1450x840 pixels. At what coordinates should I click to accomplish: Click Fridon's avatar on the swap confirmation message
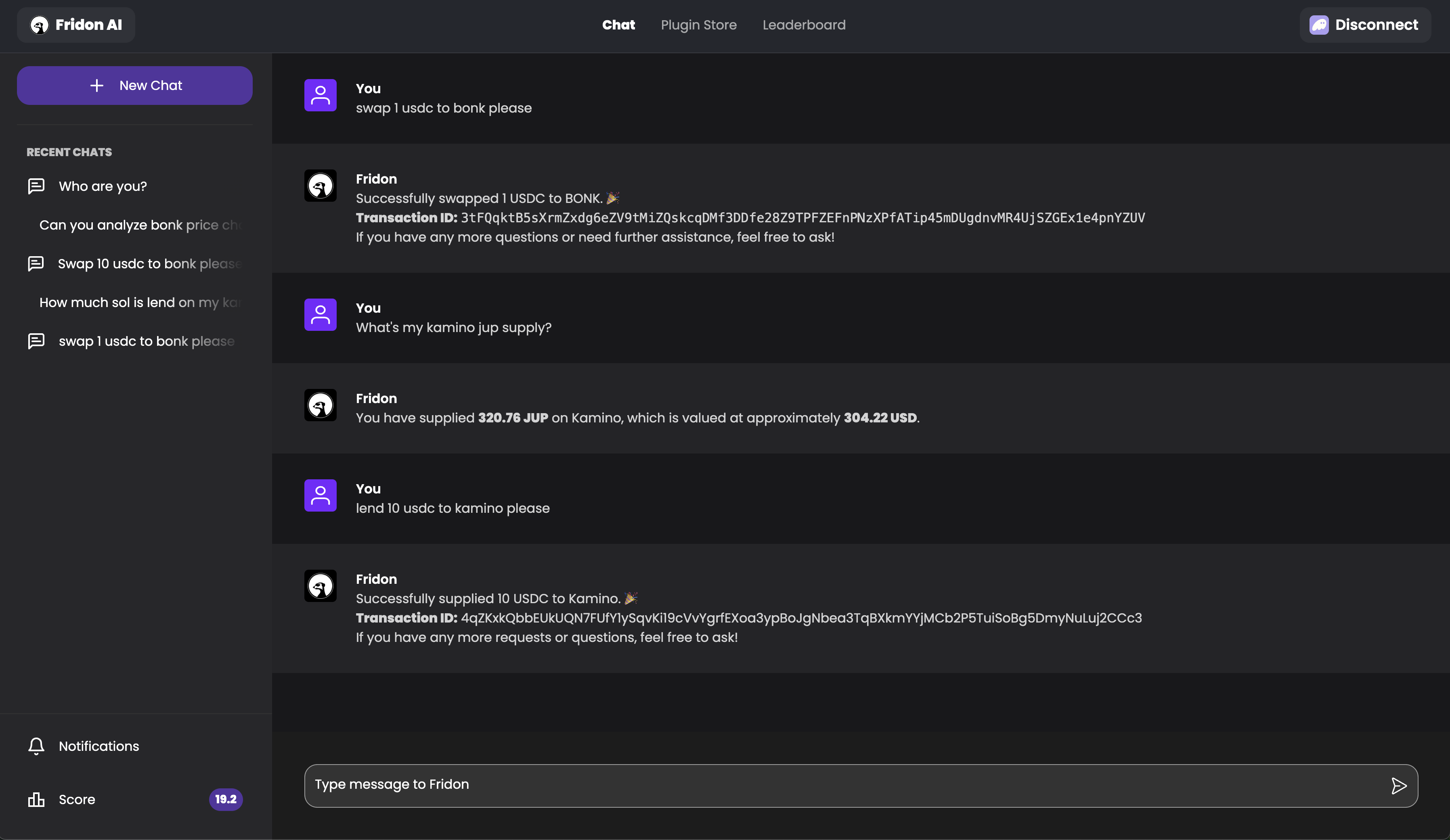[x=320, y=186]
